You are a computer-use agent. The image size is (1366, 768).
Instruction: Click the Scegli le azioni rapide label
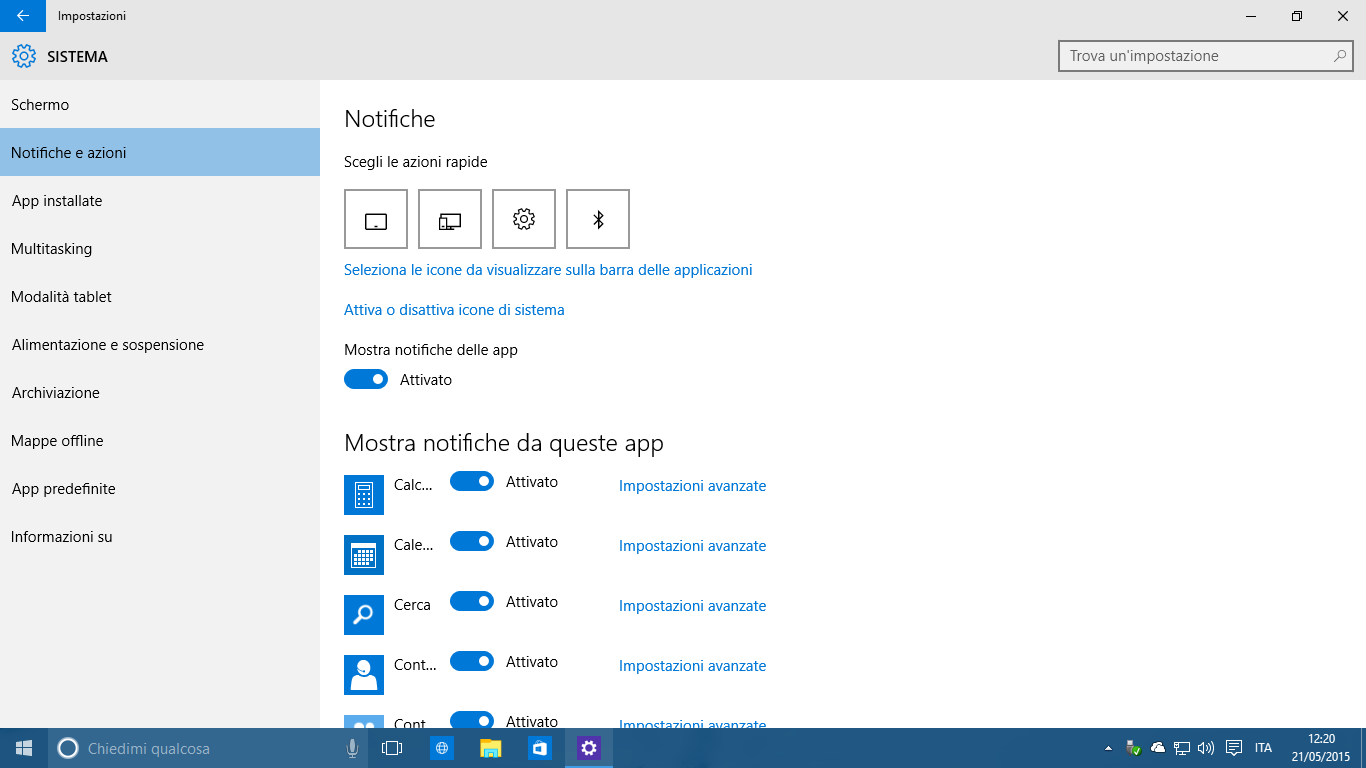click(x=416, y=162)
